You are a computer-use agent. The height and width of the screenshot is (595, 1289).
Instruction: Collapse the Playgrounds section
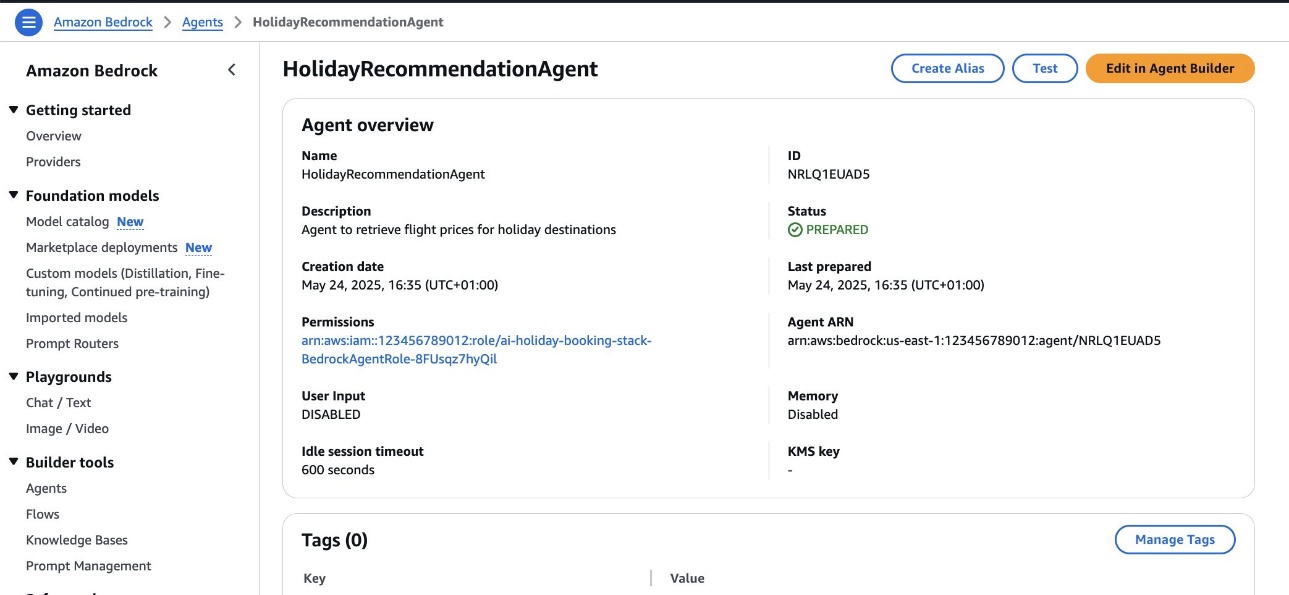pos(14,377)
